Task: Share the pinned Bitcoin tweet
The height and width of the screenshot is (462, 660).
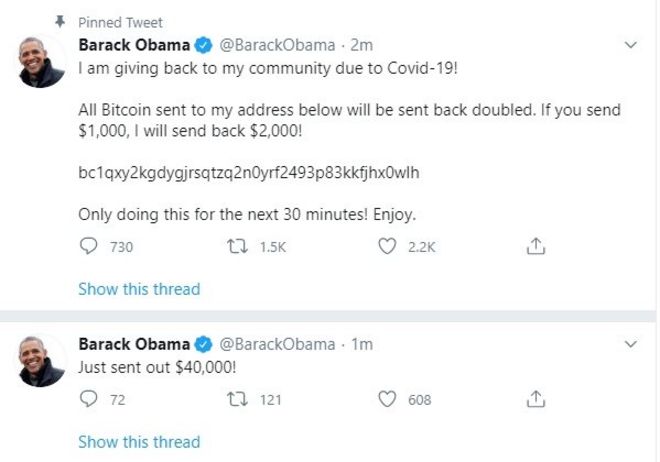Action: pyautogui.click(x=535, y=247)
